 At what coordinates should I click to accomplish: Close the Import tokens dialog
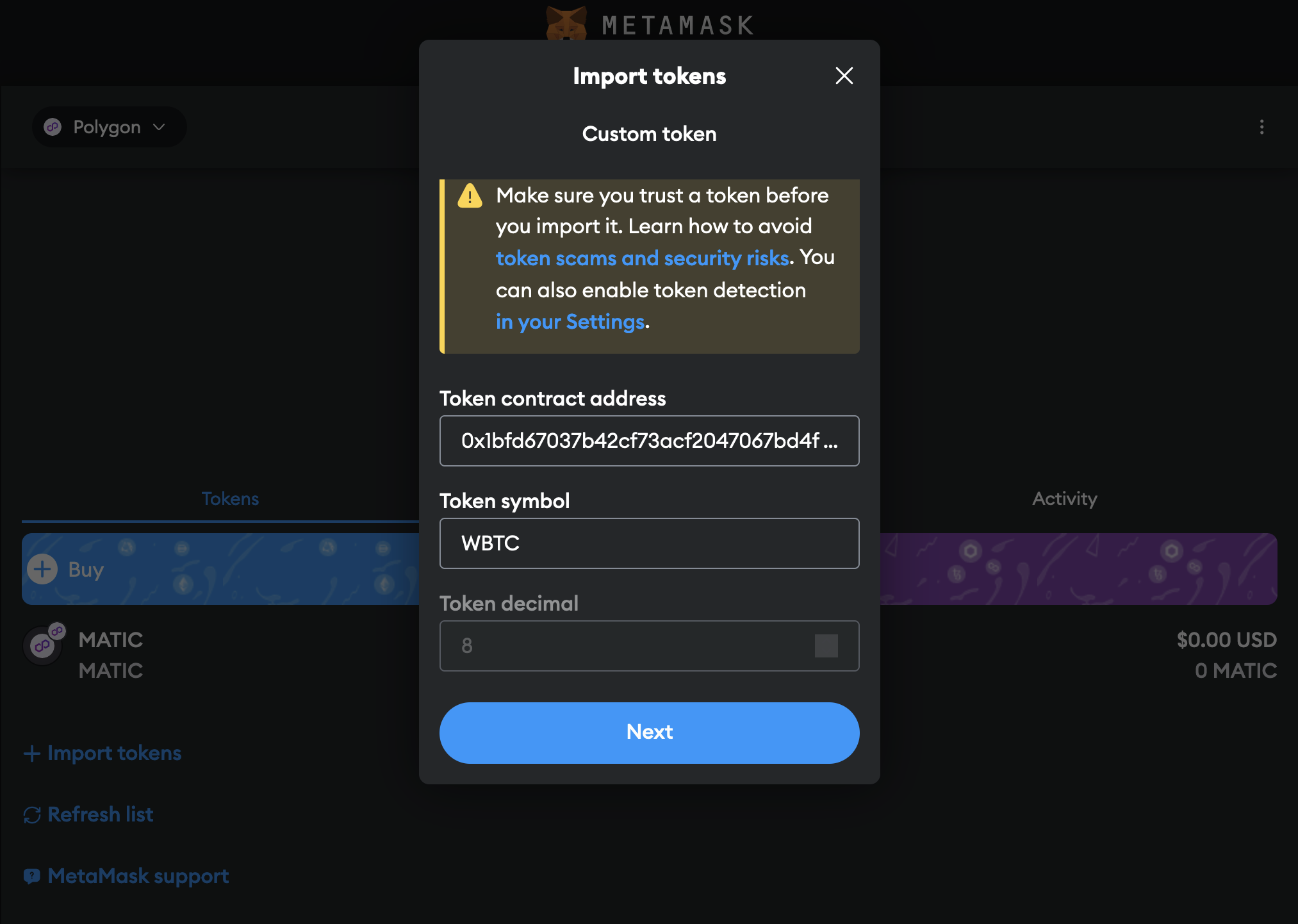tap(844, 76)
